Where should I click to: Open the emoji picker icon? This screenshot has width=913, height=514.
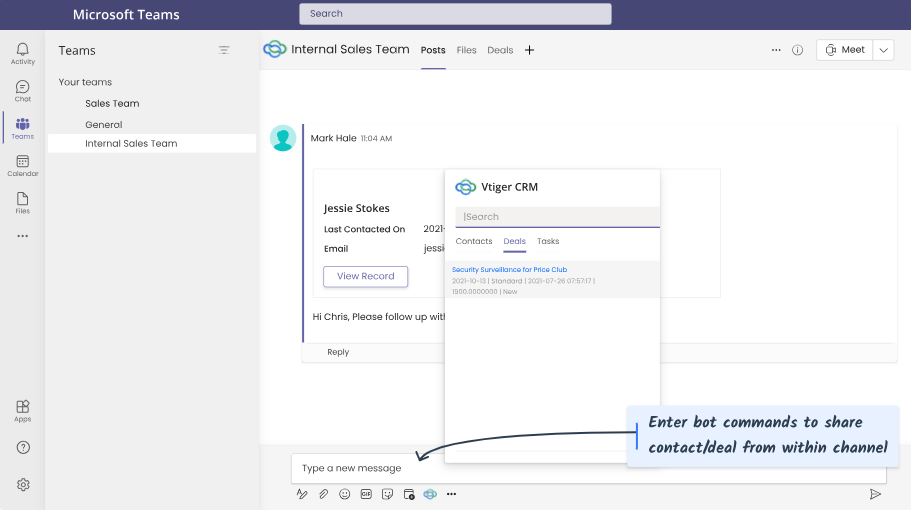[x=345, y=494]
